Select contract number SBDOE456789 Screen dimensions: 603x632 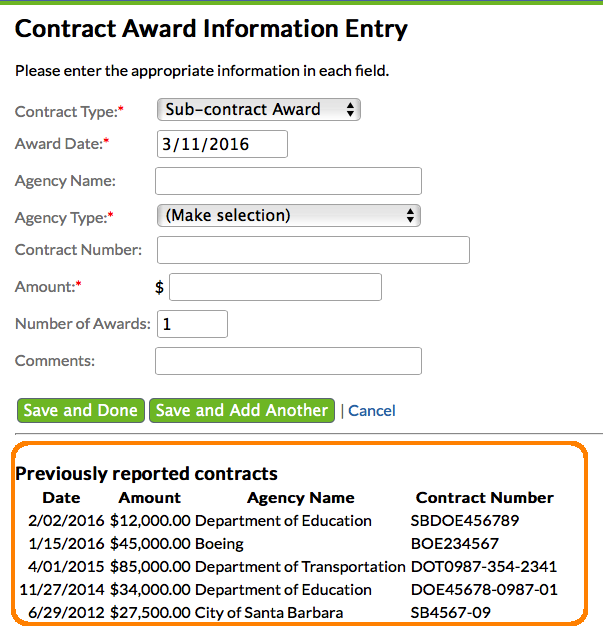[x=465, y=521]
